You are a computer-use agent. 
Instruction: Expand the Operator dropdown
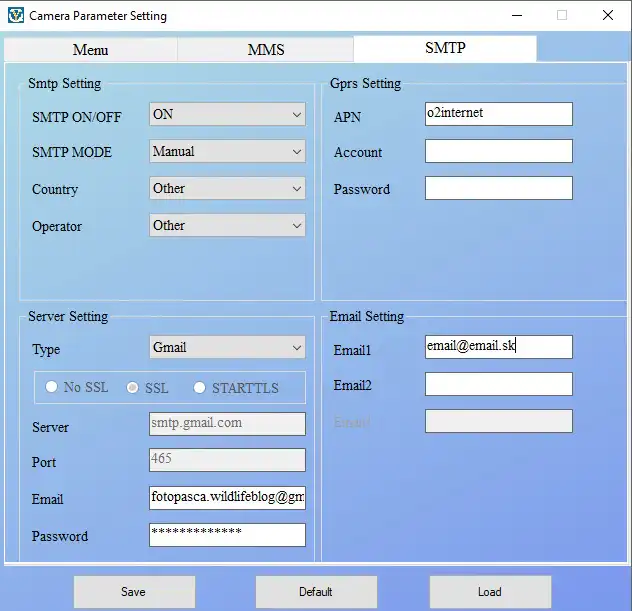(227, 226)
